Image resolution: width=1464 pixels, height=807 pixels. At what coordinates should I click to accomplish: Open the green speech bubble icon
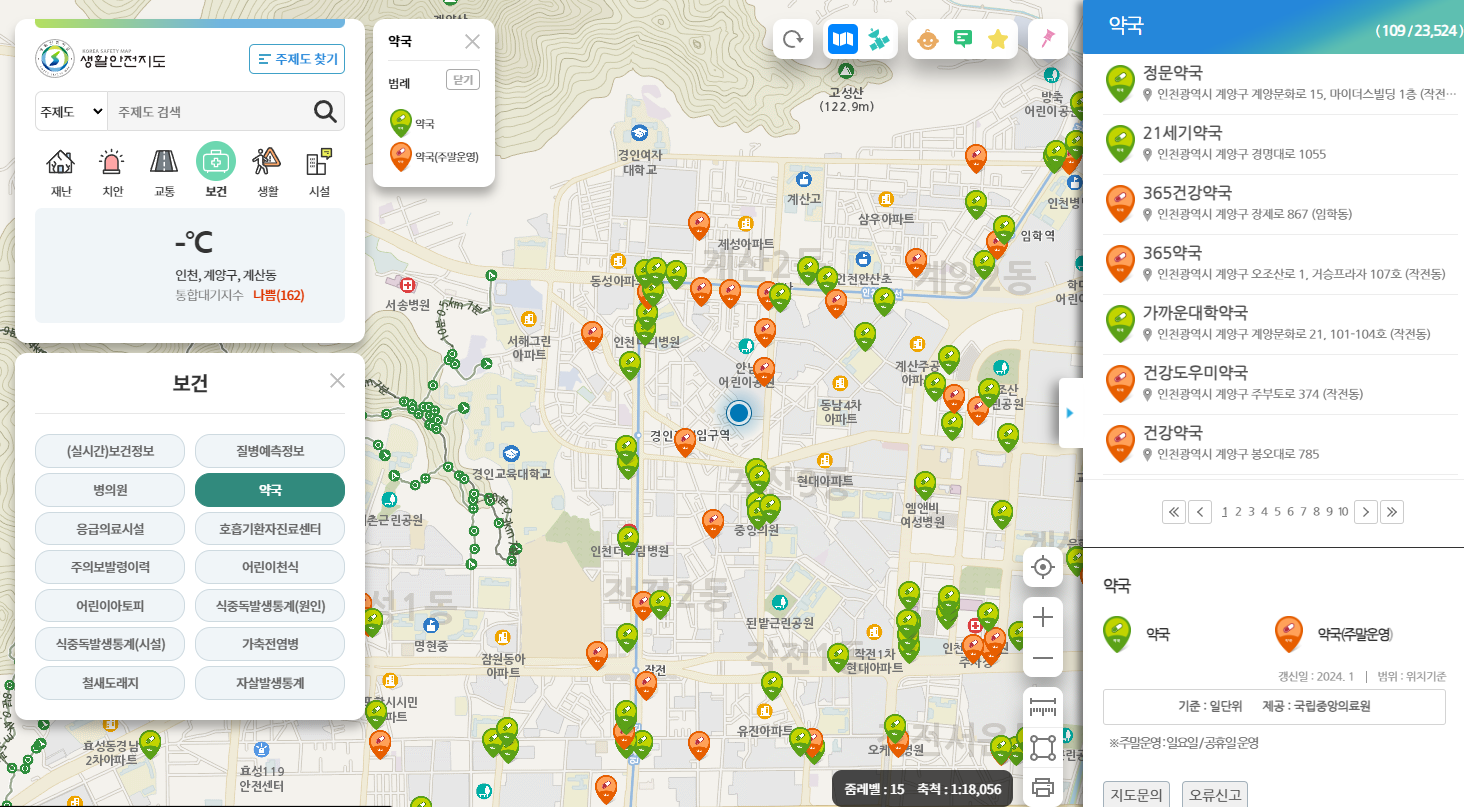[963, 39]
